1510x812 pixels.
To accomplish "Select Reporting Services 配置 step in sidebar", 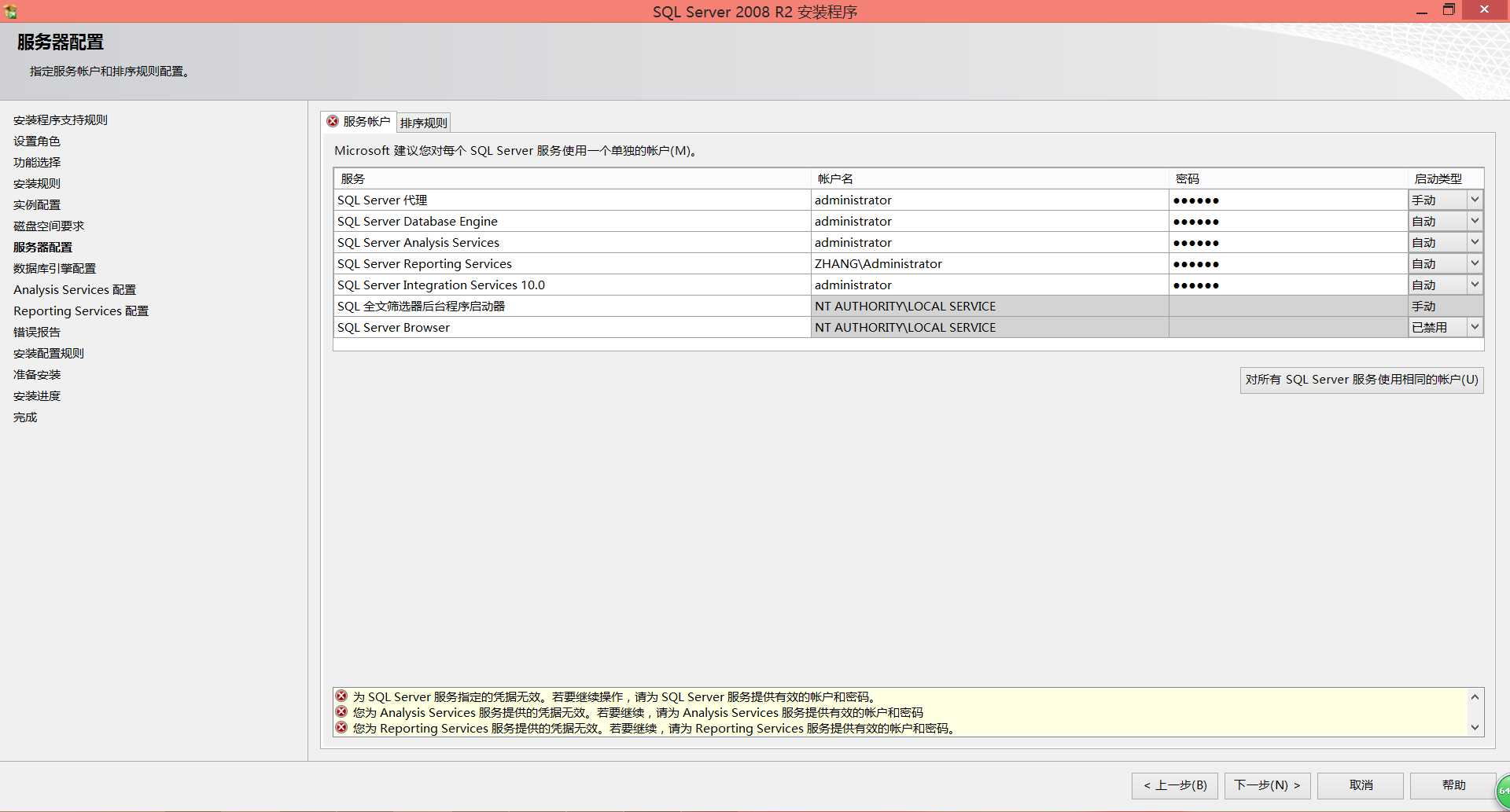I will pos(81,311).
